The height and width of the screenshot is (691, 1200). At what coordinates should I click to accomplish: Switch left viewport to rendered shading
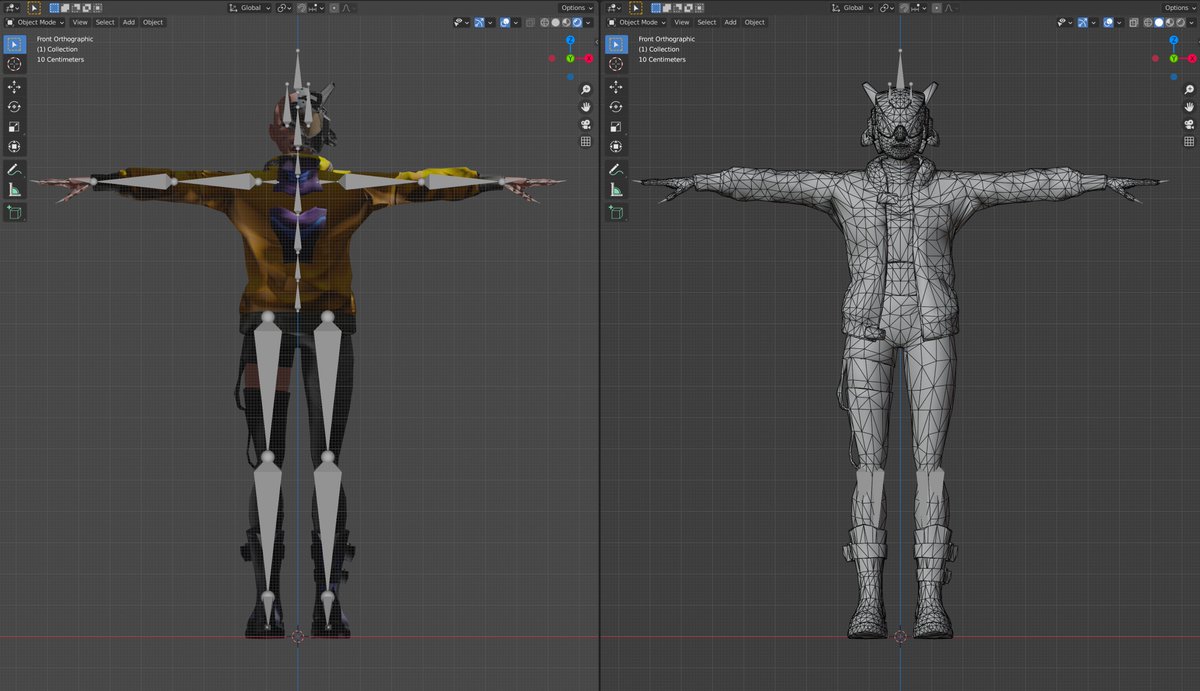click(x=577, y=22)
